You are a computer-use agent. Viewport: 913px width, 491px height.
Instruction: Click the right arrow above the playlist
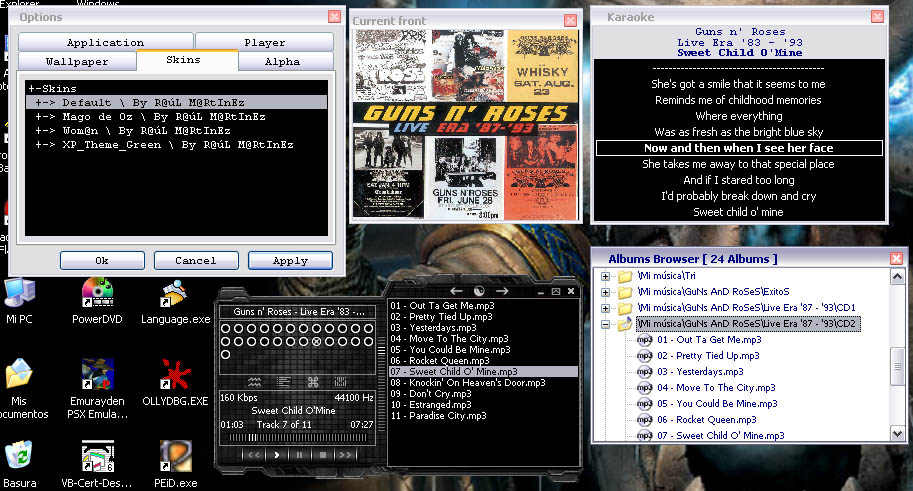502,290
